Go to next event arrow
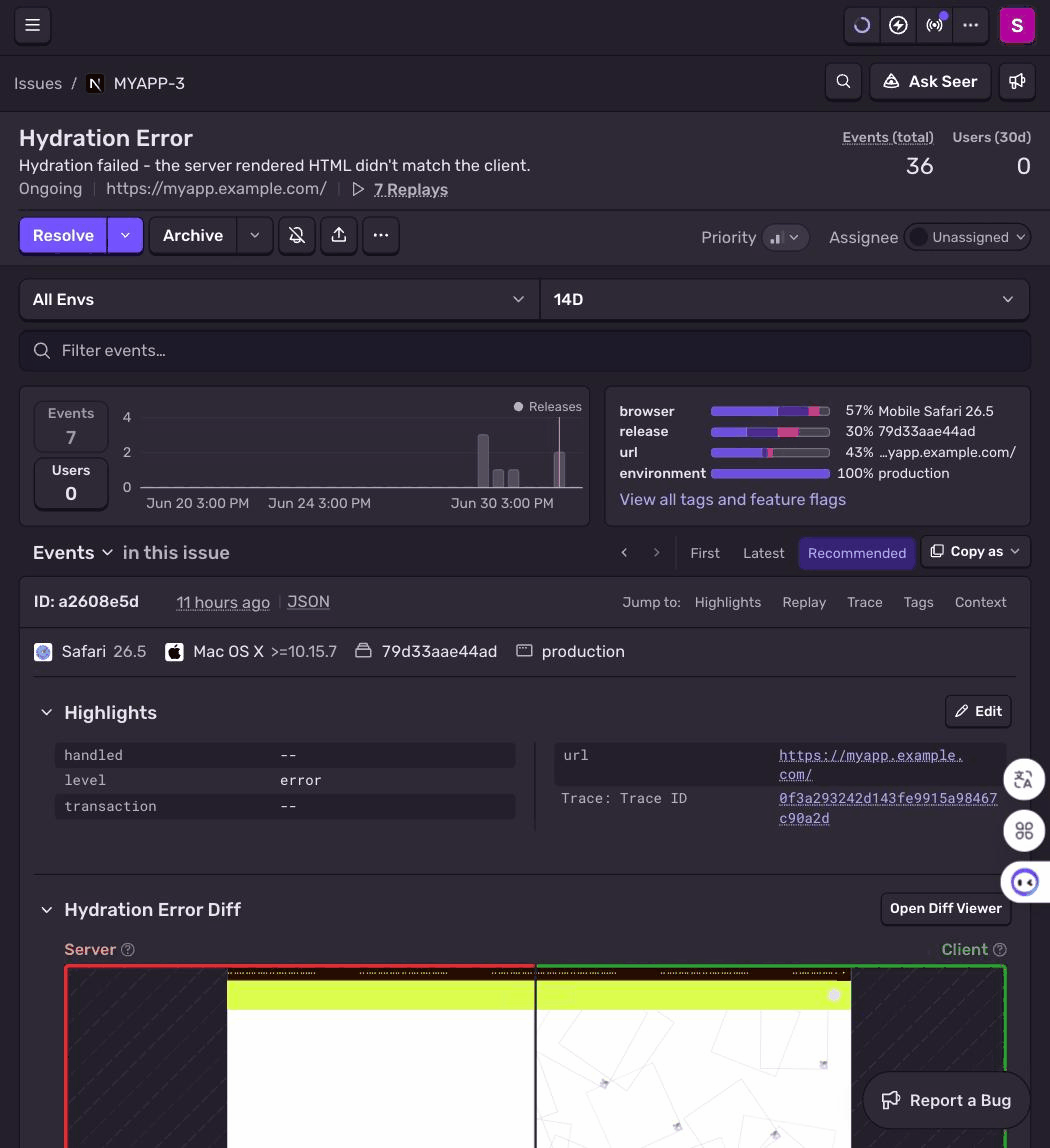 (x=657, y=553)
